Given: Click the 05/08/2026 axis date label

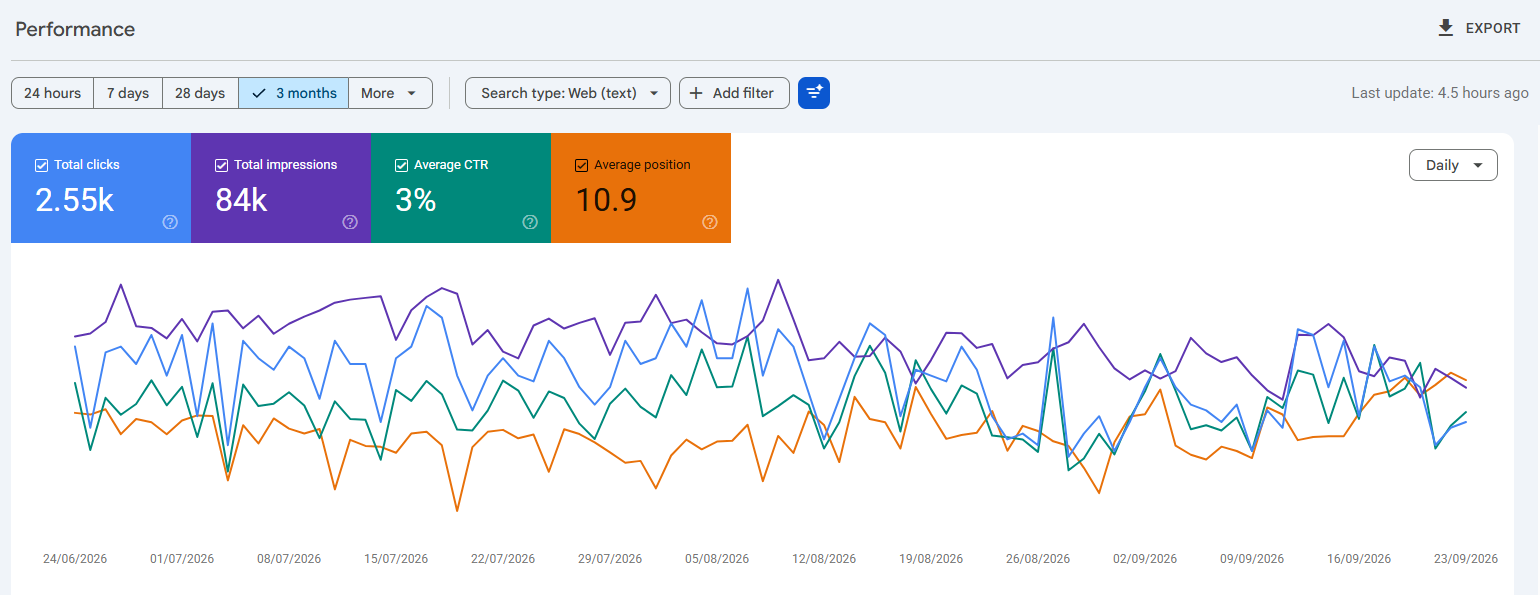Looking at the screenshot, I should point(717,559).
